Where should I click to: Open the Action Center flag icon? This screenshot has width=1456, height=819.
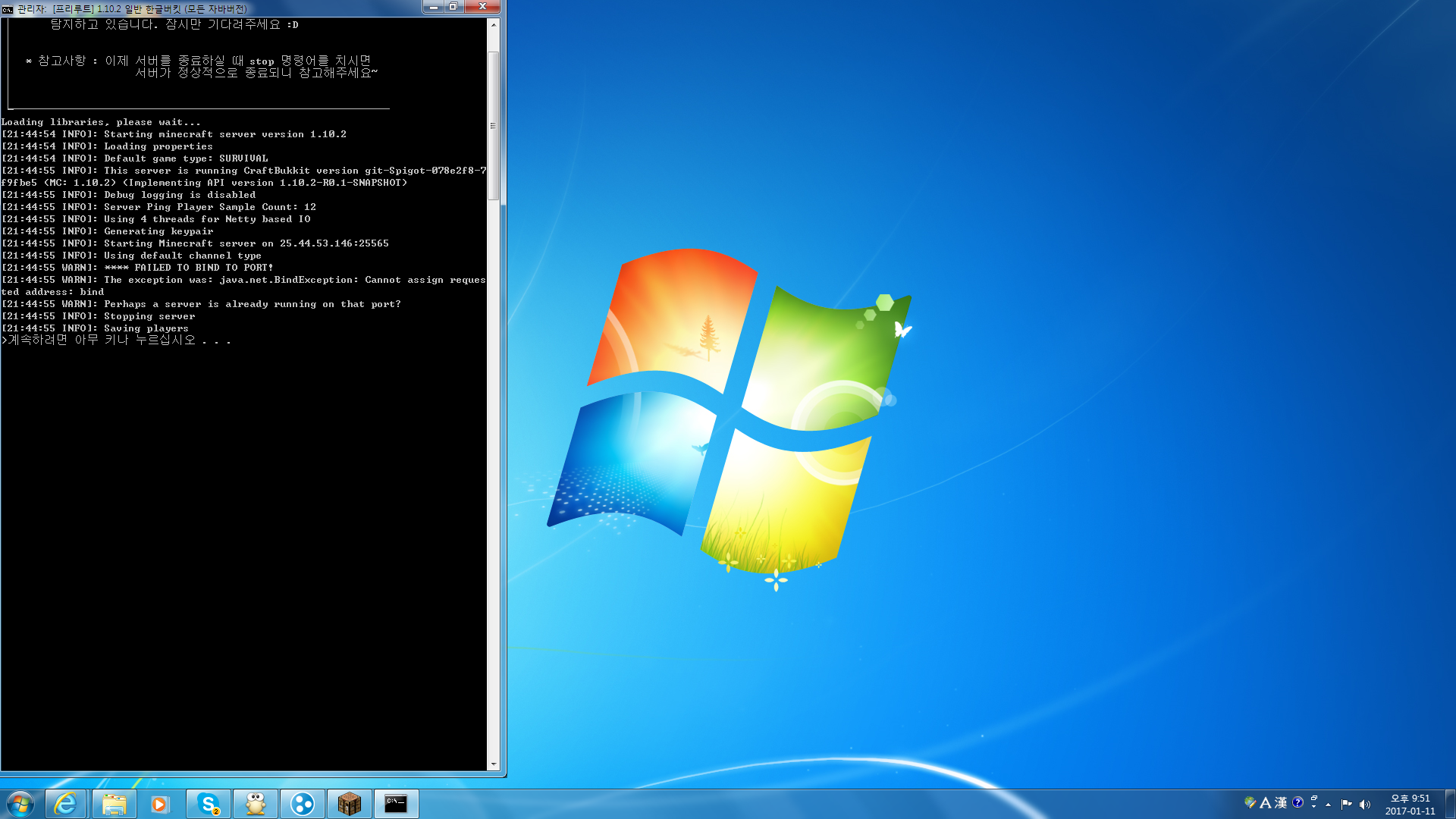[1347, 804]
